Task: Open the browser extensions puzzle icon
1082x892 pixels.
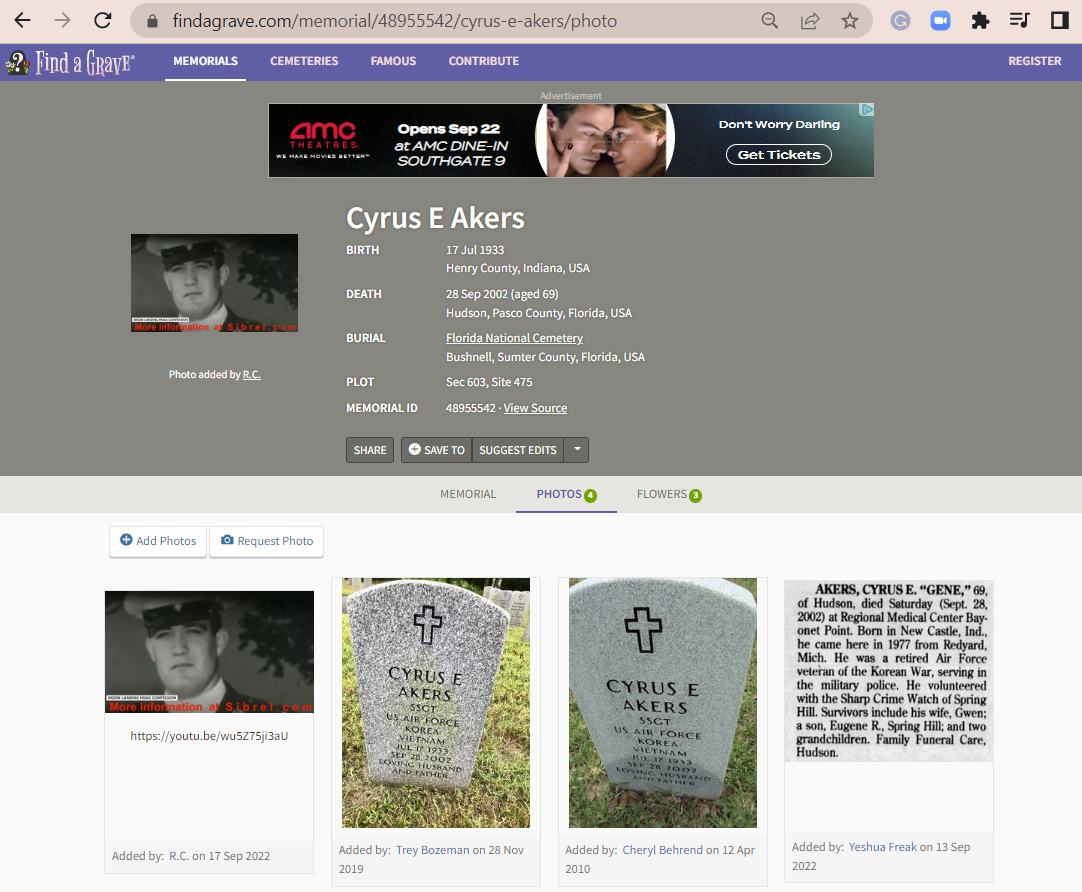Action: [x=980, y=20]
